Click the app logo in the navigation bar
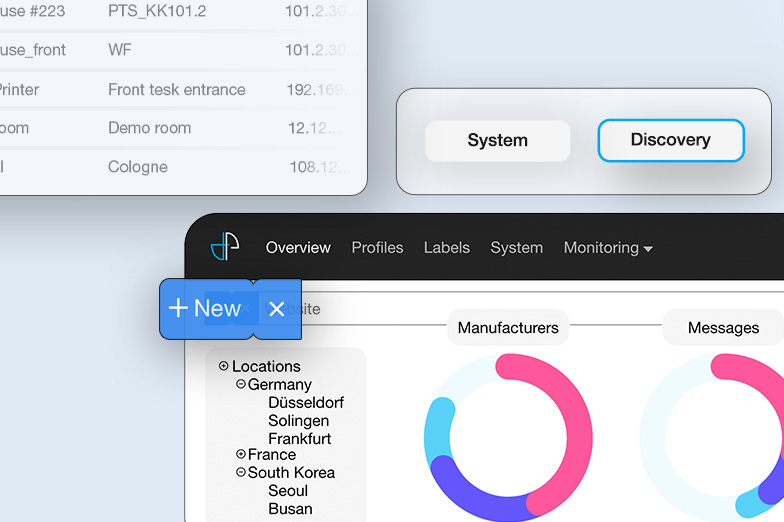Screen dimensions: 784x522 click(225, 247)
